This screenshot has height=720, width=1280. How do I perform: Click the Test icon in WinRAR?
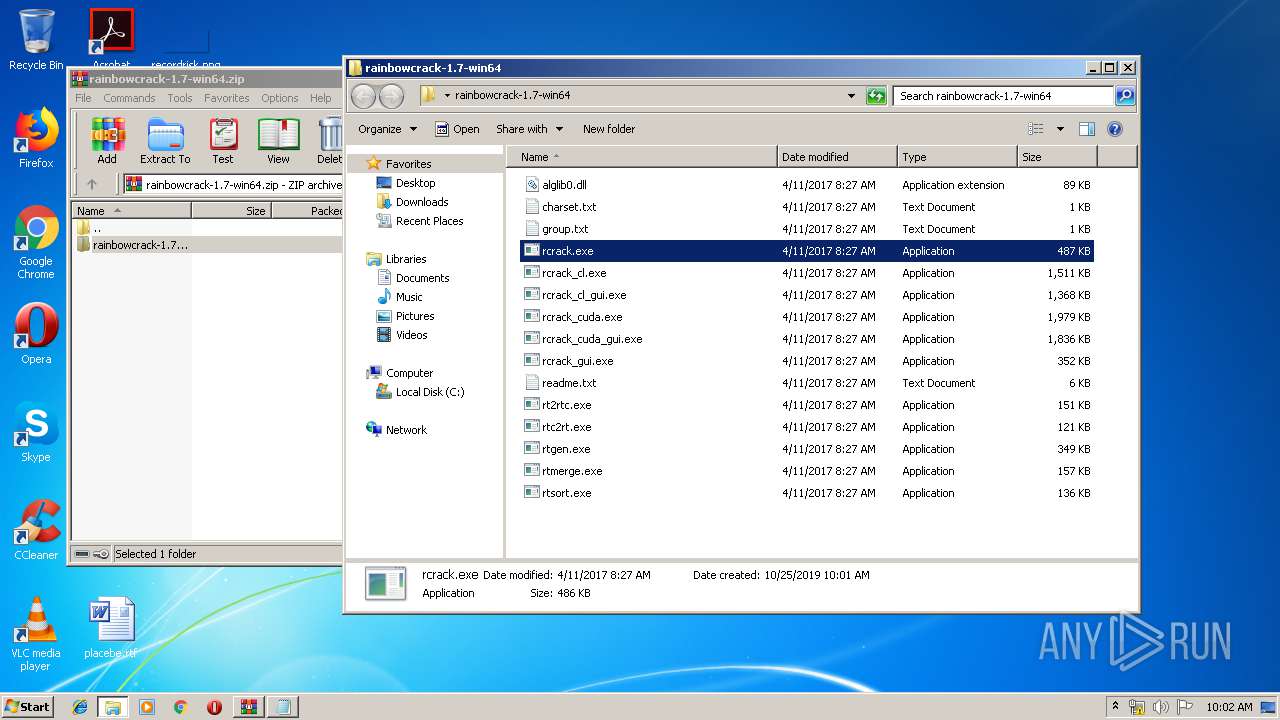223,140
